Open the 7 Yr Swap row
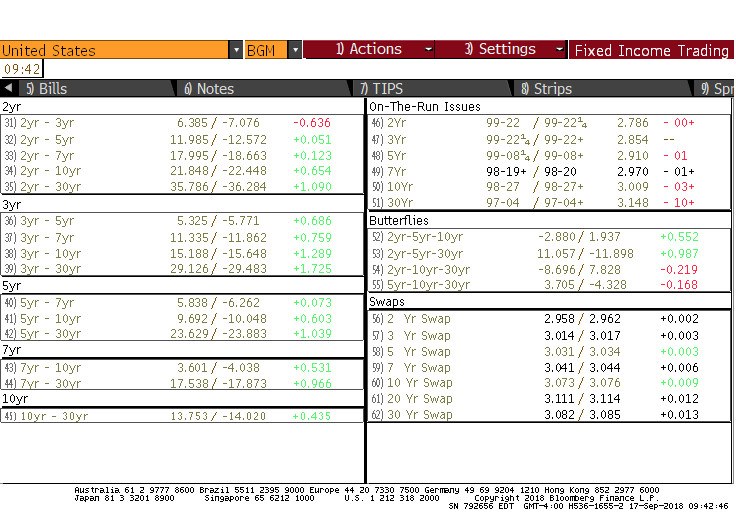736x529 pixels. [x=549, y=368]
